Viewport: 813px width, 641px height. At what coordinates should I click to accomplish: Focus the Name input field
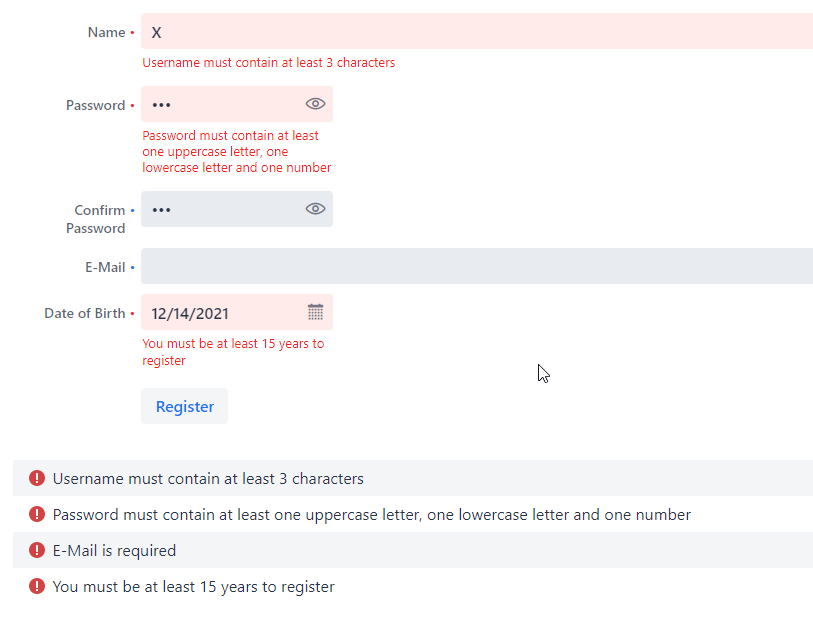(x=477, y=31)
